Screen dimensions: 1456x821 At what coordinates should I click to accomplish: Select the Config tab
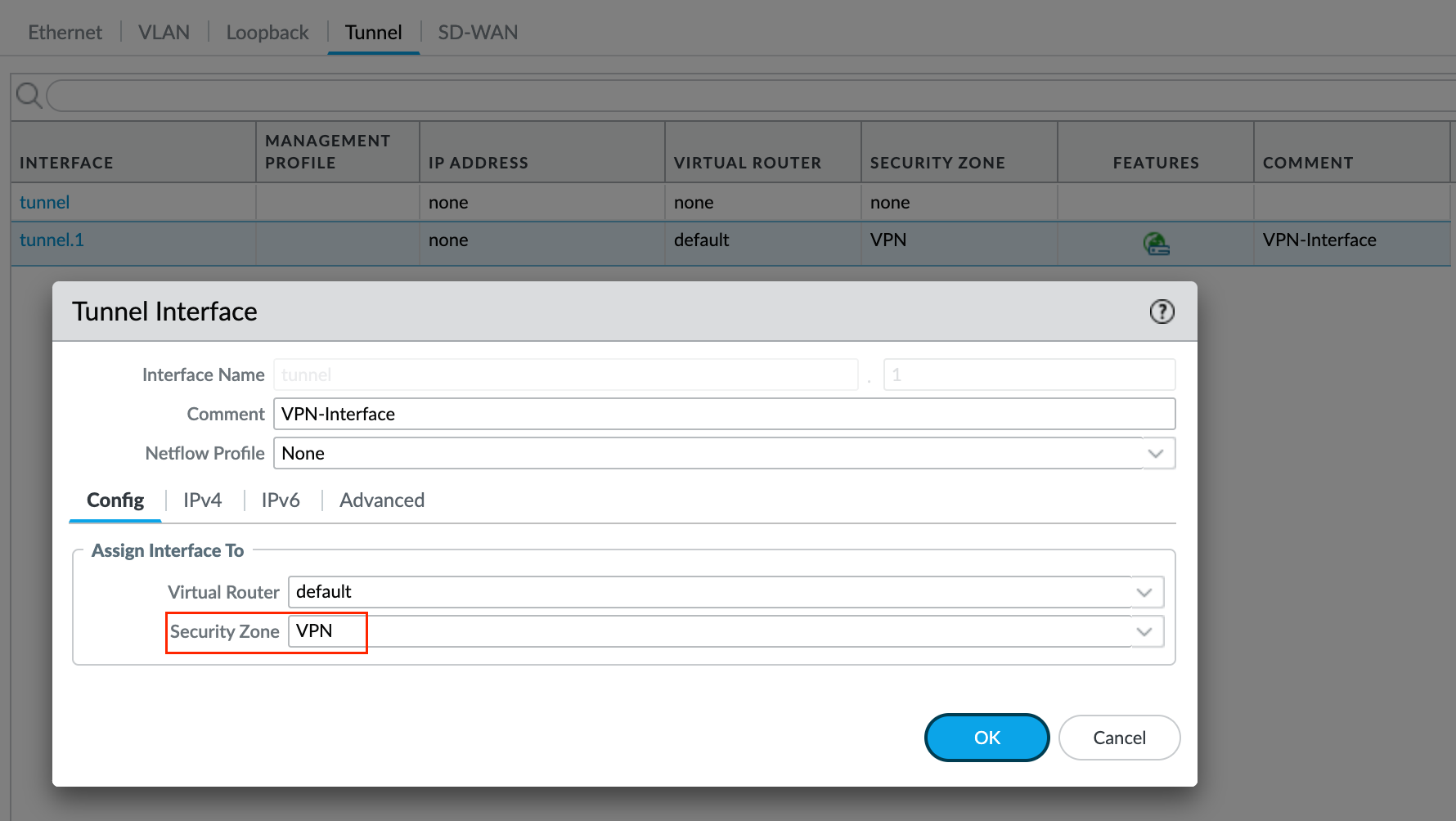115,500
